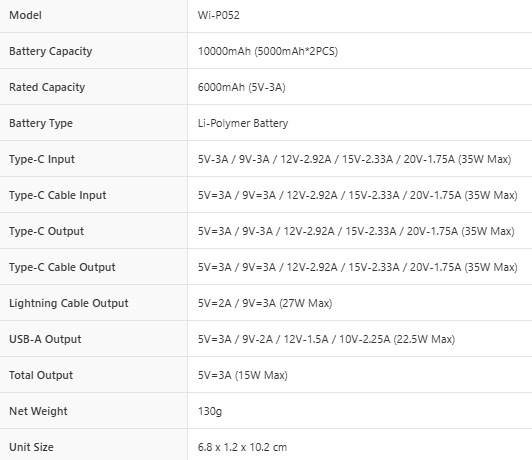Select the Wi-P052 model value
This screenshot has height=460, width=532.
click(218, 15)
